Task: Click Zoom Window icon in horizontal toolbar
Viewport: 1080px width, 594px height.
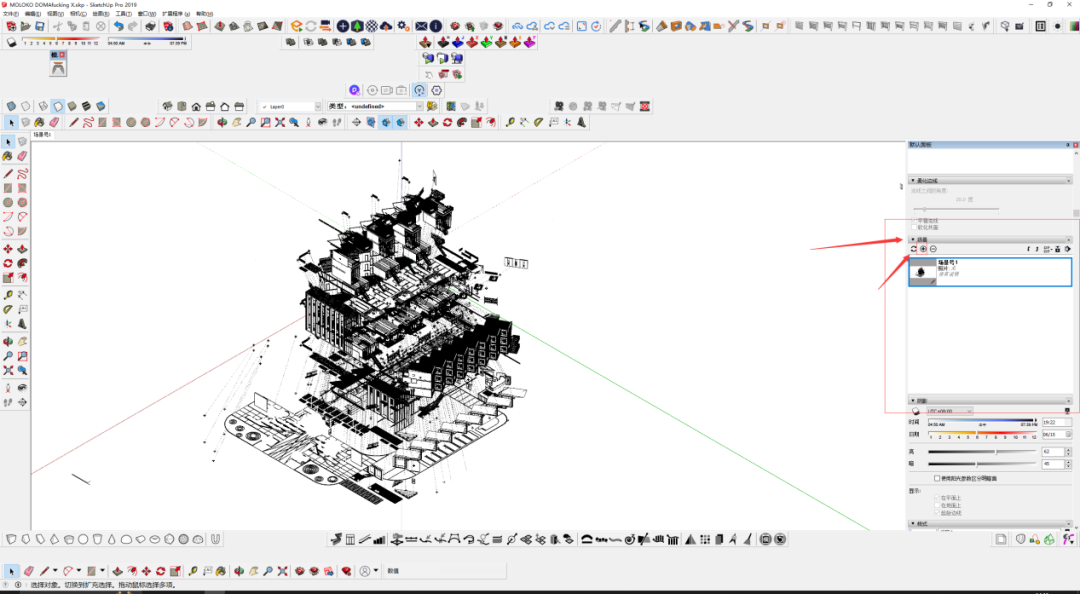Action: pos(265,123)
